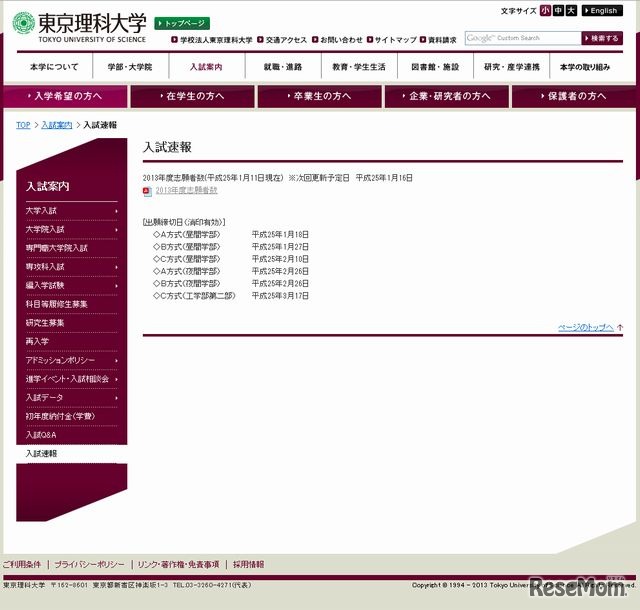Open 就職・進路 menu

click(283, 67)
